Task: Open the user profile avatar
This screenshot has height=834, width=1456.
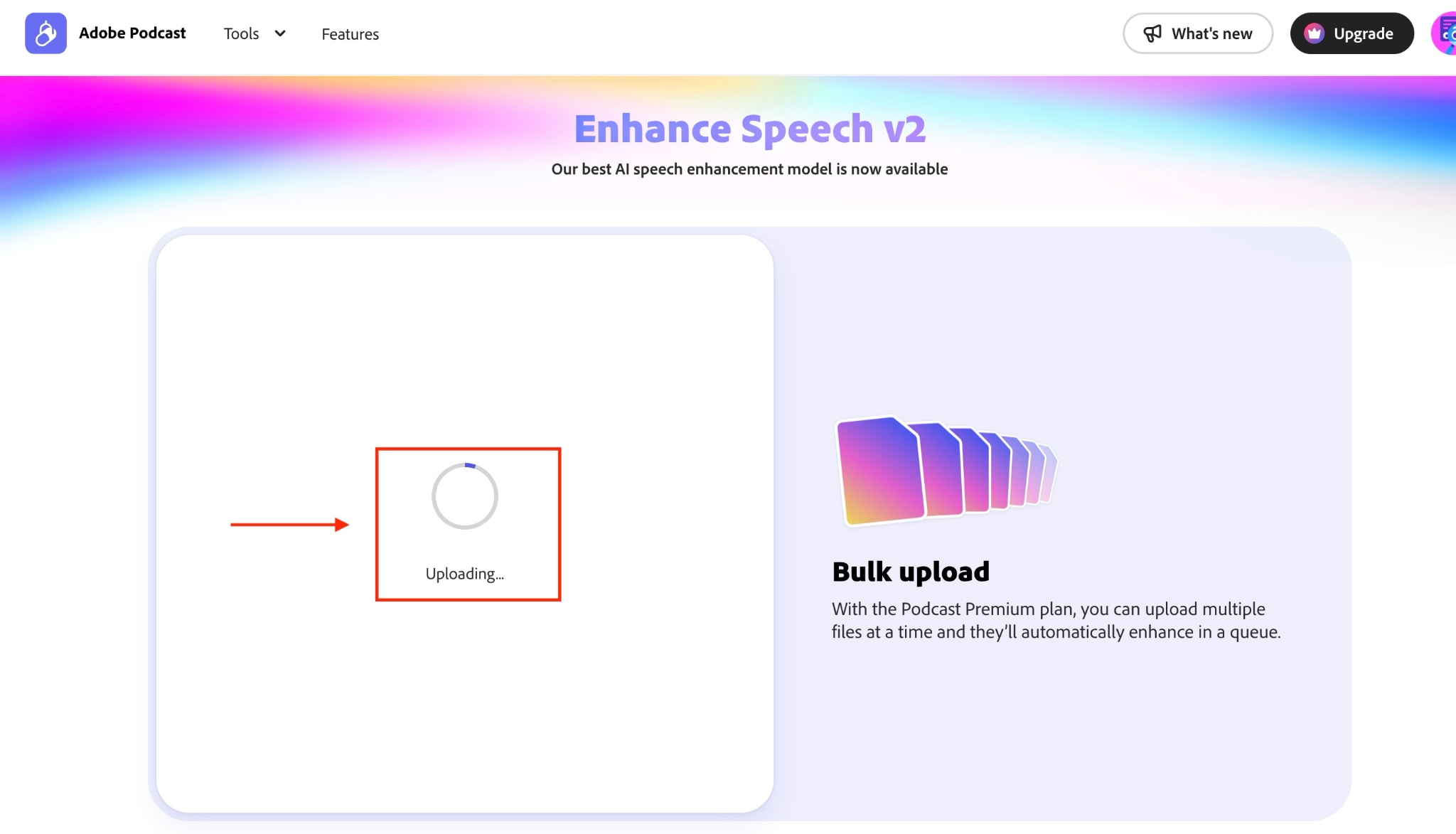Action: 1445,33
